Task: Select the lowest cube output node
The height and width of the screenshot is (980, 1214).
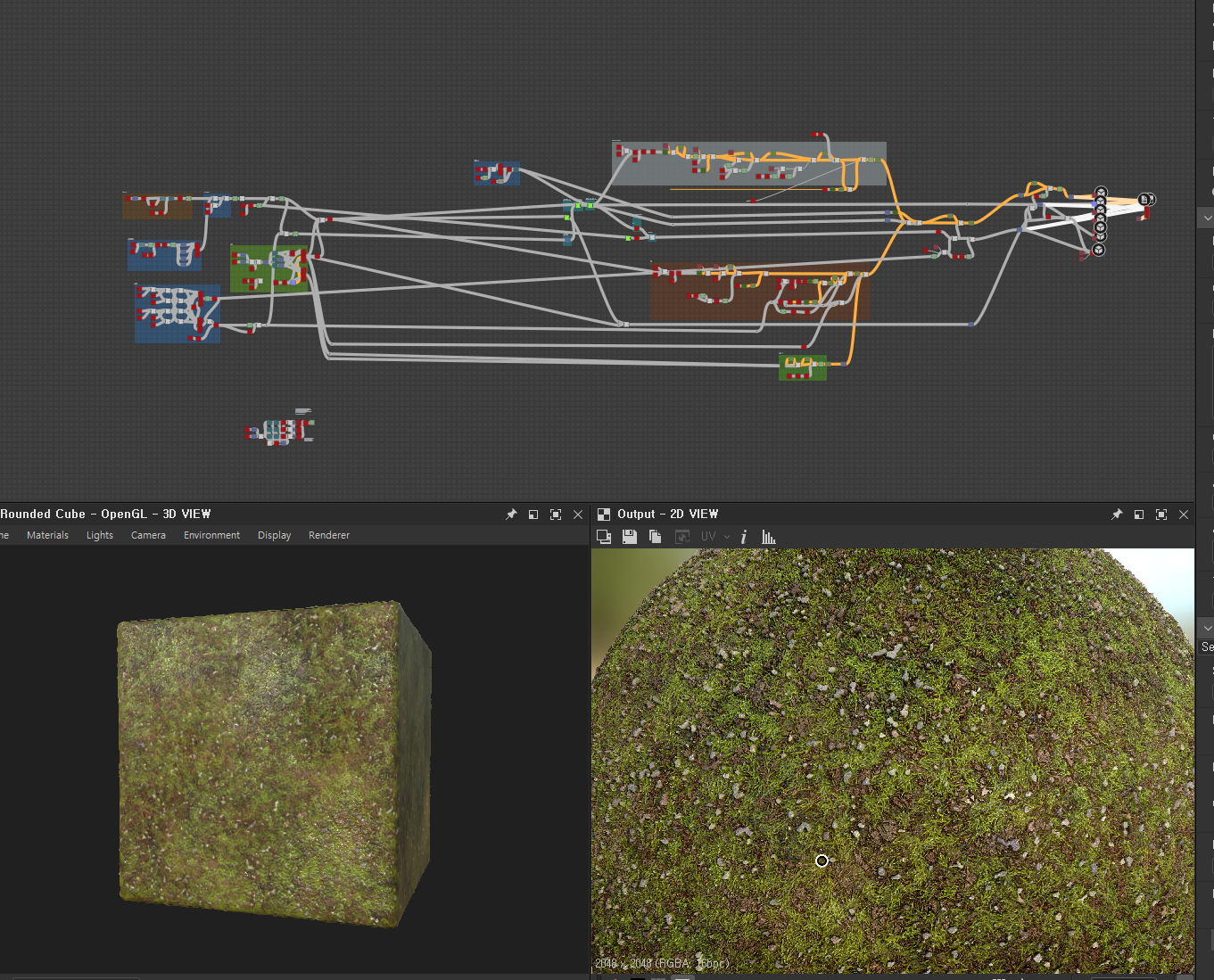Action: click(1099, 251)
